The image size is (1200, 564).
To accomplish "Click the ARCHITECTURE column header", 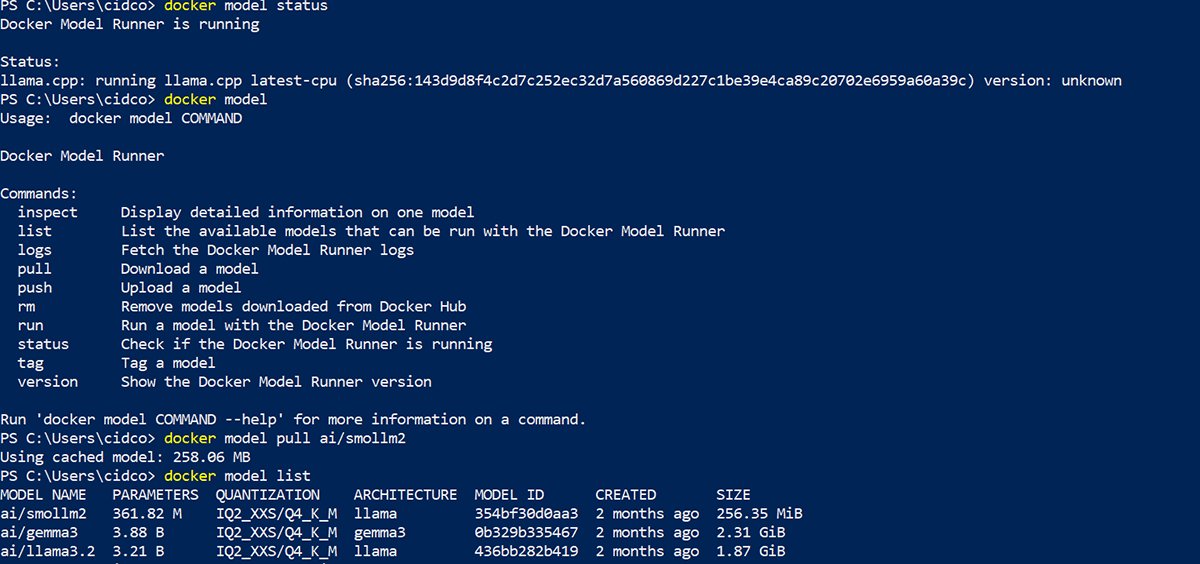I will coord(405,494).
